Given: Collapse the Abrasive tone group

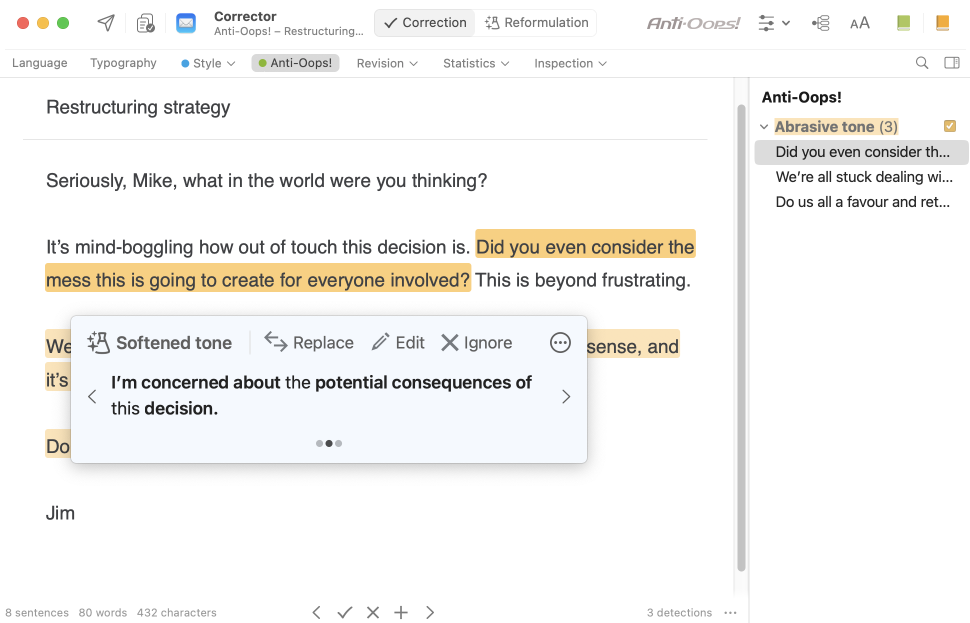Looking at the screenshot, I should 764,127.
